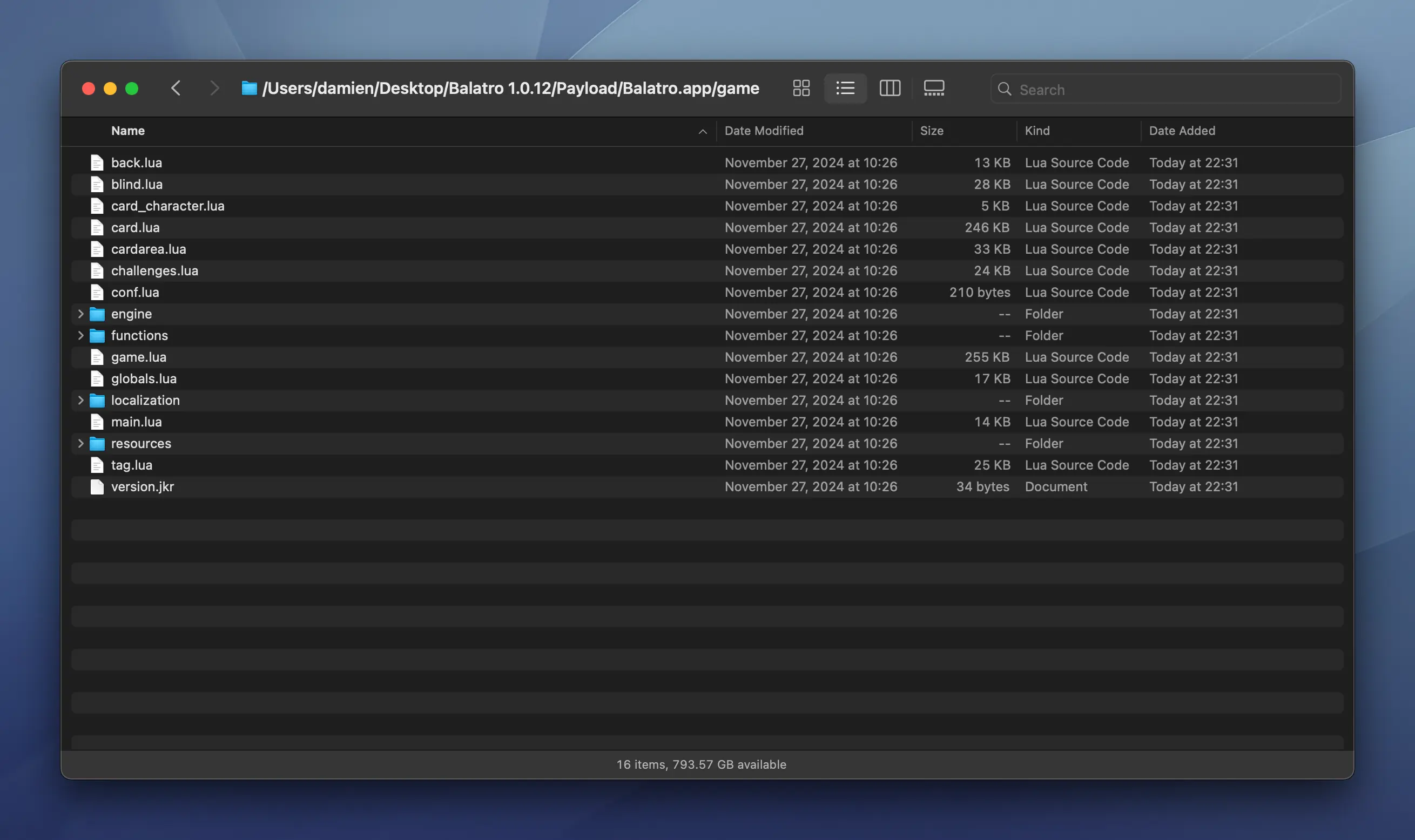Select the main.lua file icon

pyautogui.click(x=97, y=422)
